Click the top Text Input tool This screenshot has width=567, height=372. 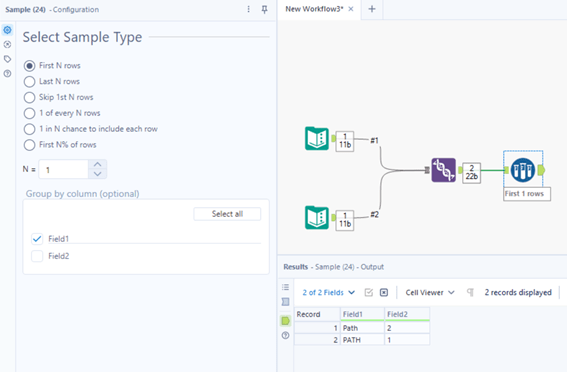point(317,138)
